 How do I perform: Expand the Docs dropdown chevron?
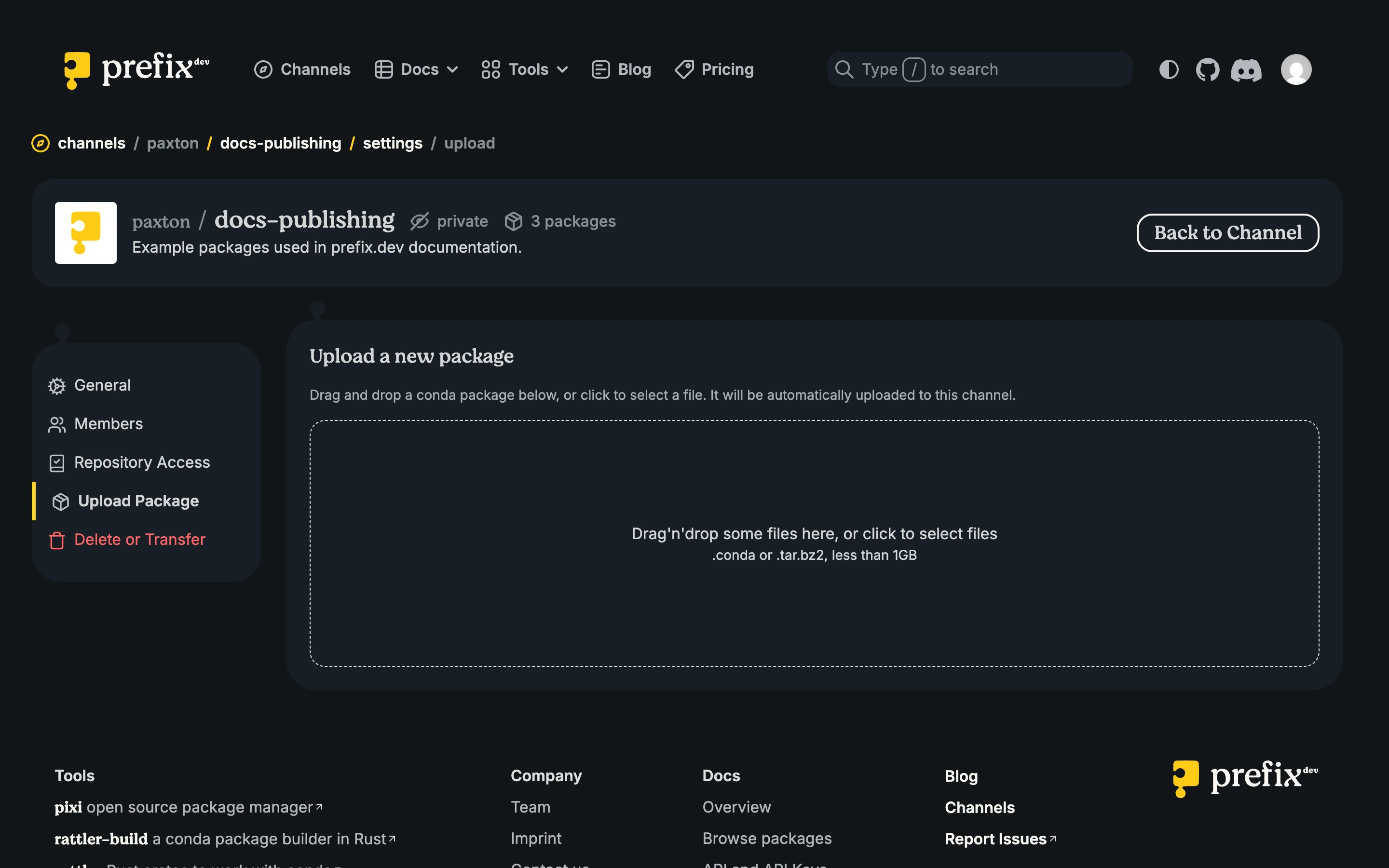coord(452,69)
